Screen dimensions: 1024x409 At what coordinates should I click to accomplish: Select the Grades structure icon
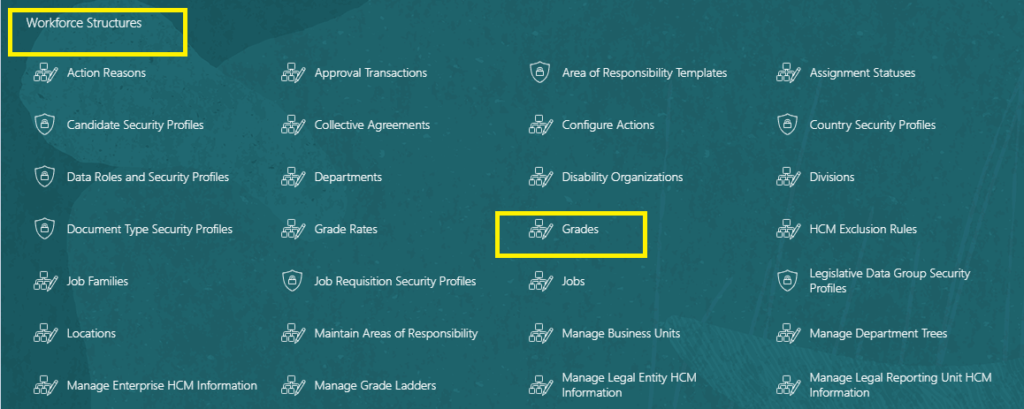[x=541, y=229]
